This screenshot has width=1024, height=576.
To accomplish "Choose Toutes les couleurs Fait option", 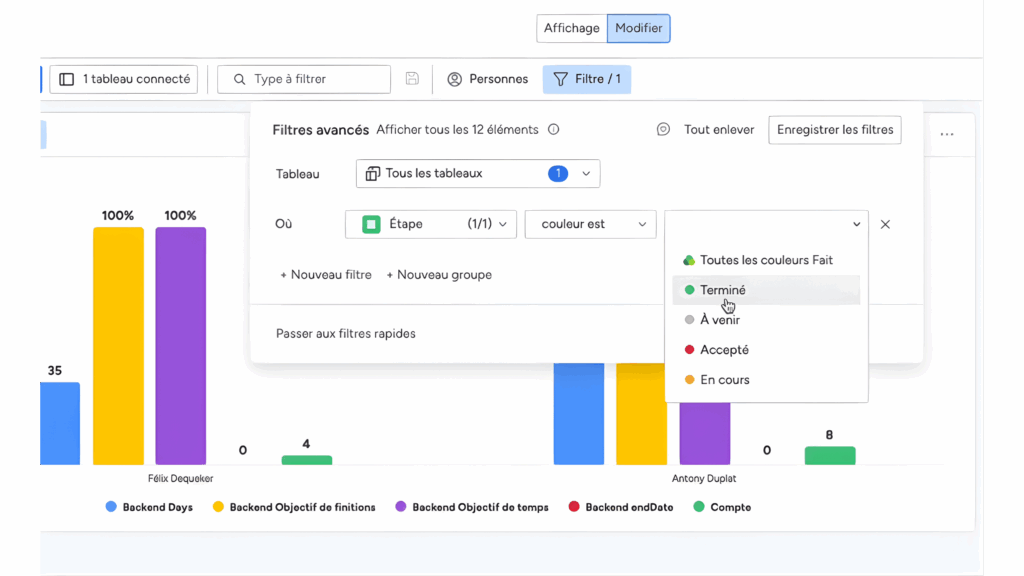I will pyautogui.click(x=766, y=260).
